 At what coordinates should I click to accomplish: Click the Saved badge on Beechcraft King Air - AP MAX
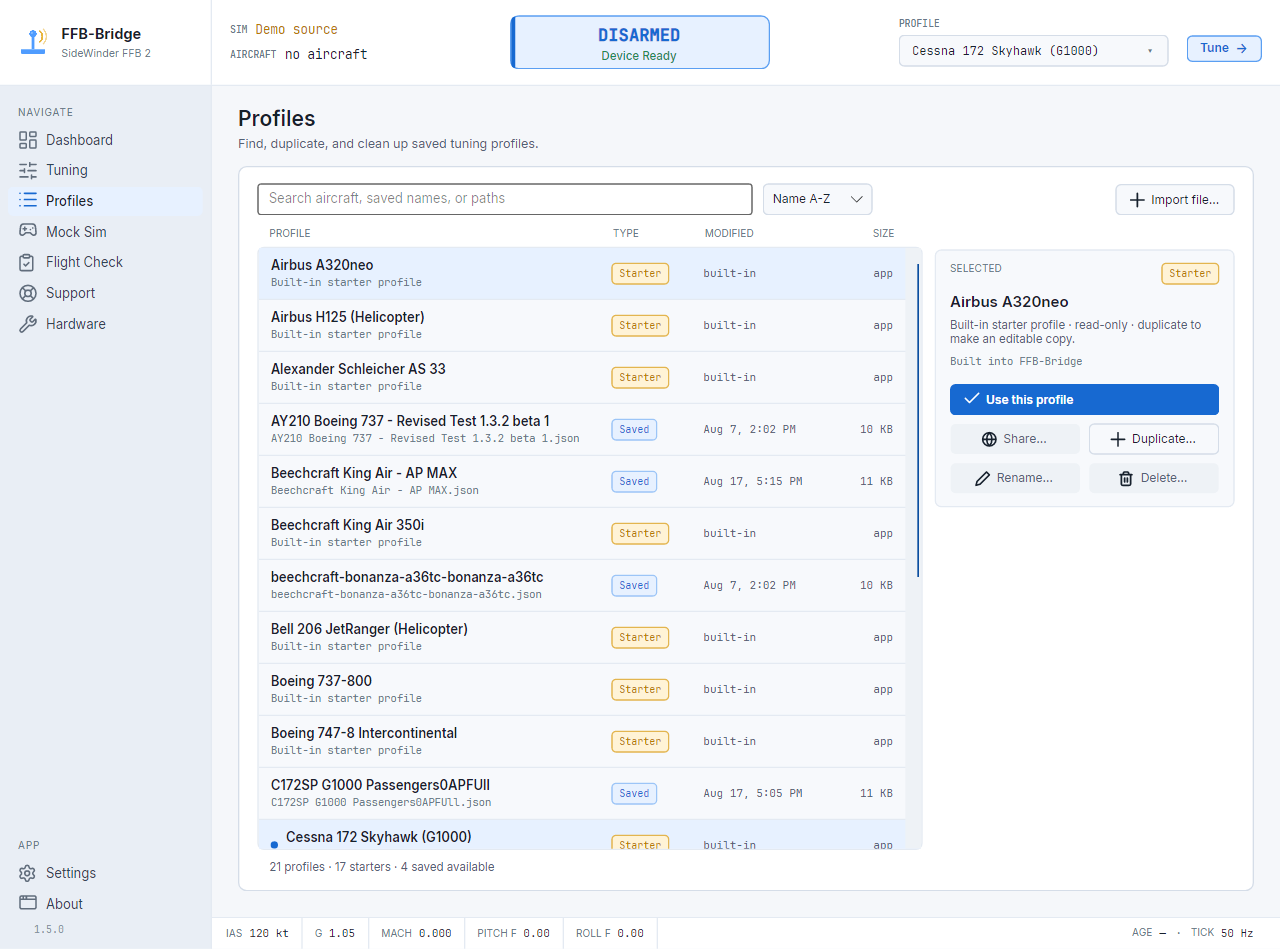pos(634,481)
